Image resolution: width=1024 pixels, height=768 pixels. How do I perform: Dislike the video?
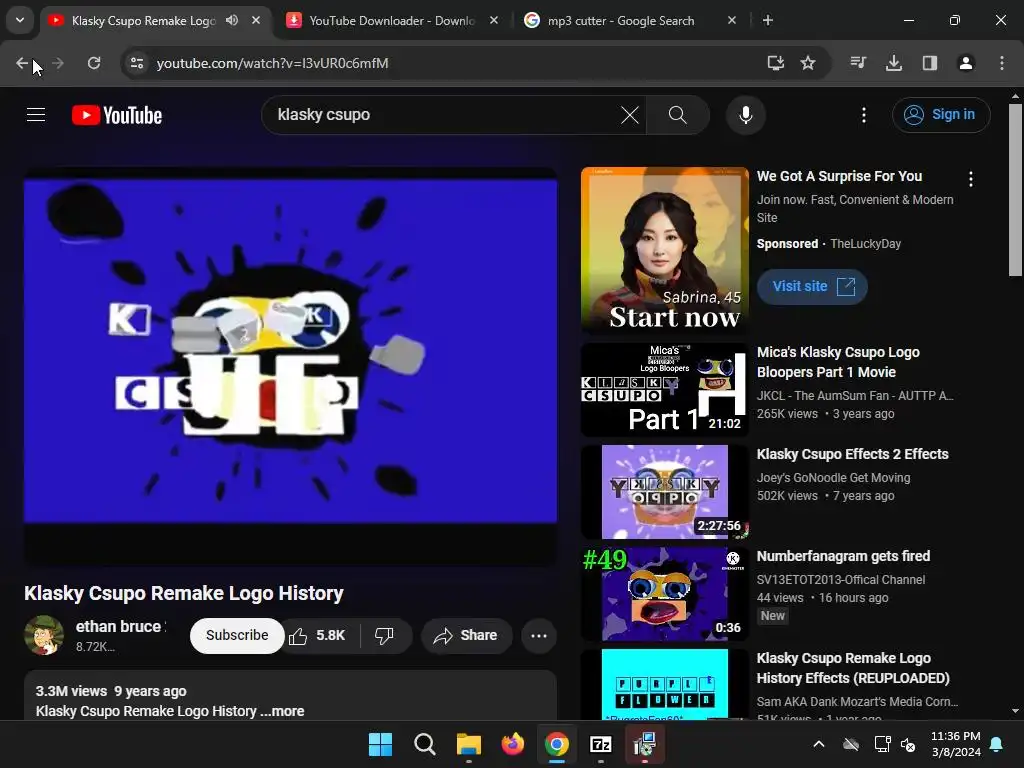pos(385,635)
